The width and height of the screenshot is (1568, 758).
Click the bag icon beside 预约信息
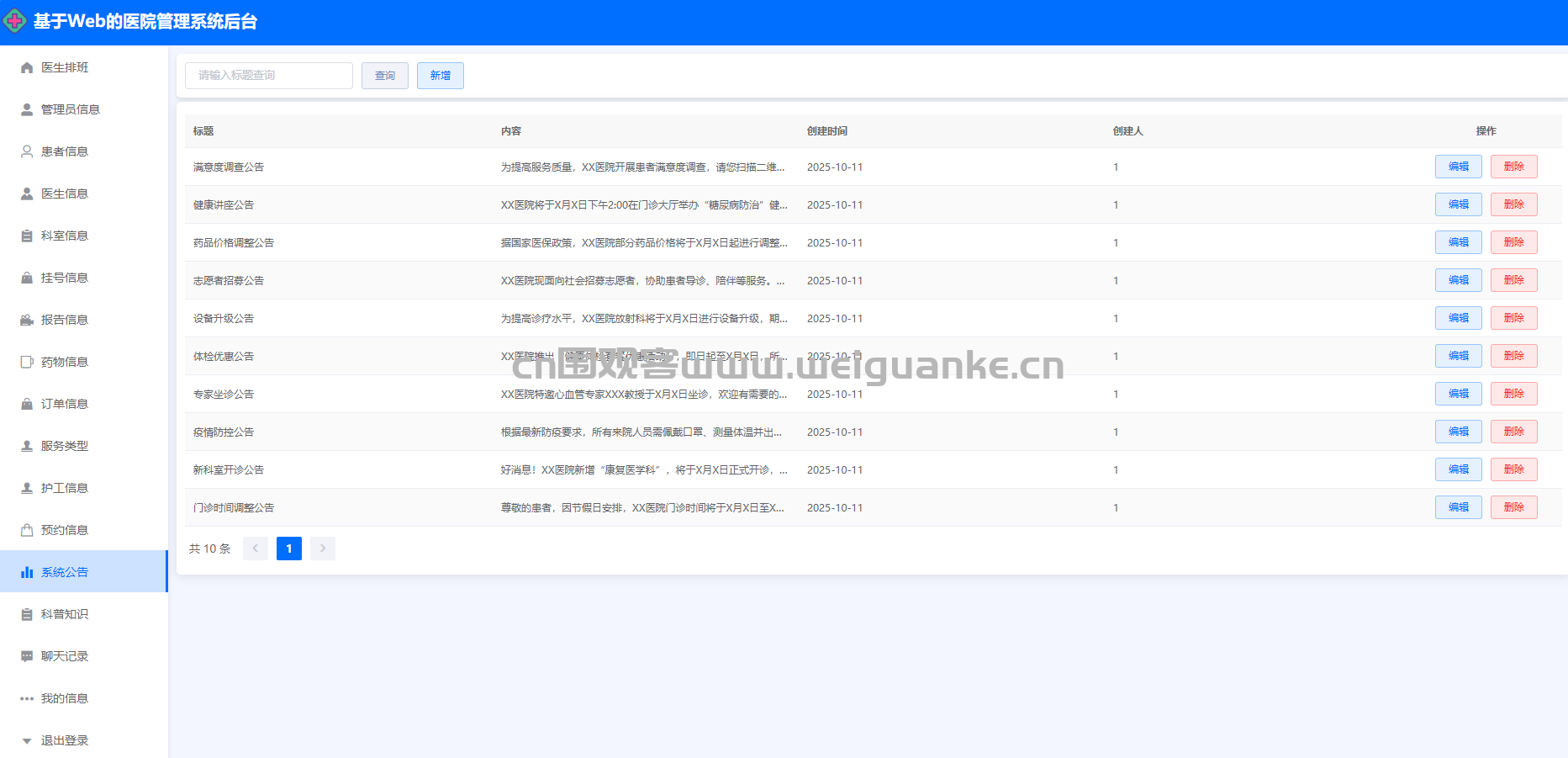pos(27,530)
